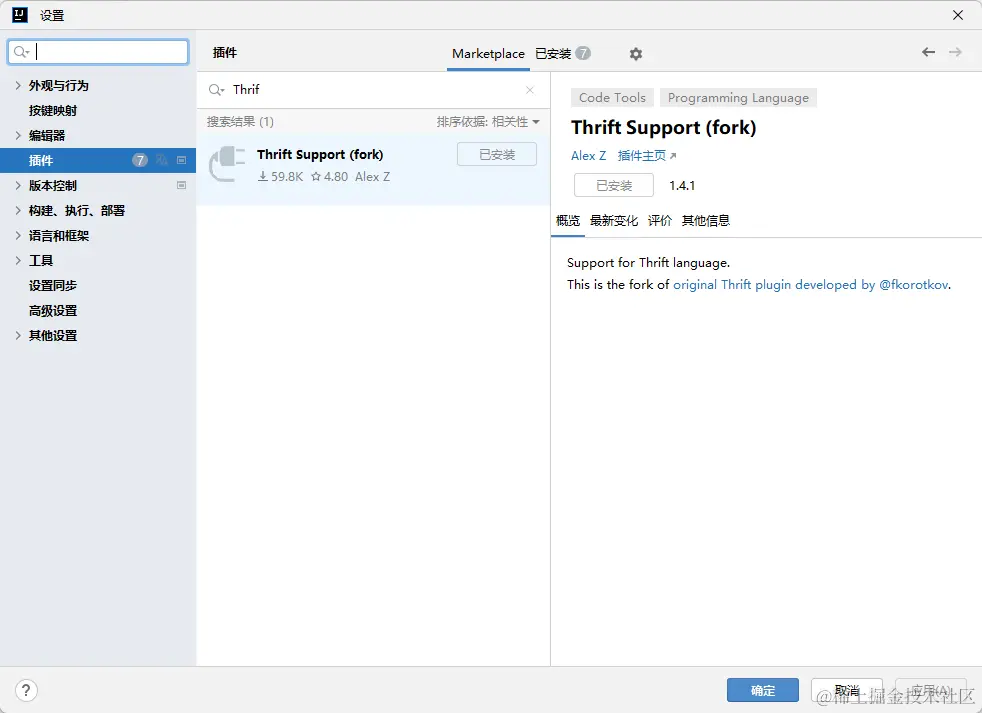Open 其他信息 tab

(x=706, y=221)
